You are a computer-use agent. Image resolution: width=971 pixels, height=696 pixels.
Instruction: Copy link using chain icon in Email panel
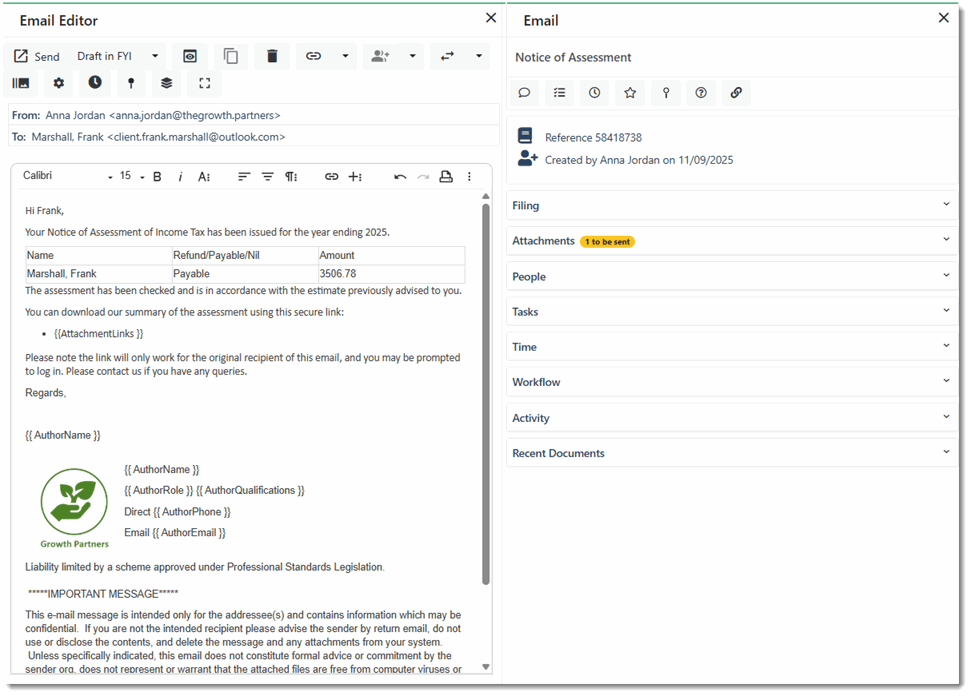click(736, 93)
